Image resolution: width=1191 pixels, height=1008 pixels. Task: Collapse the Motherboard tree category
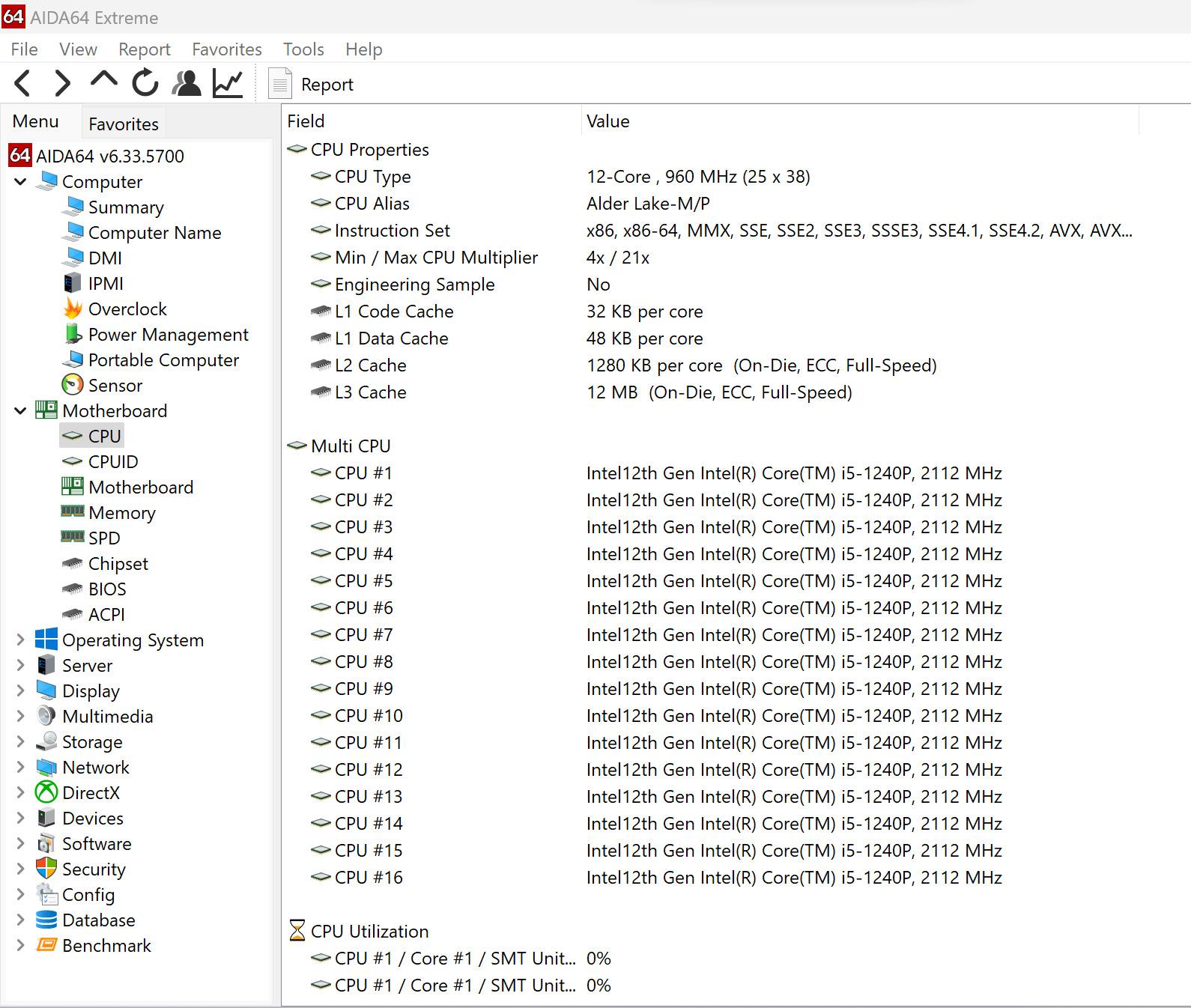pos(20,410)
